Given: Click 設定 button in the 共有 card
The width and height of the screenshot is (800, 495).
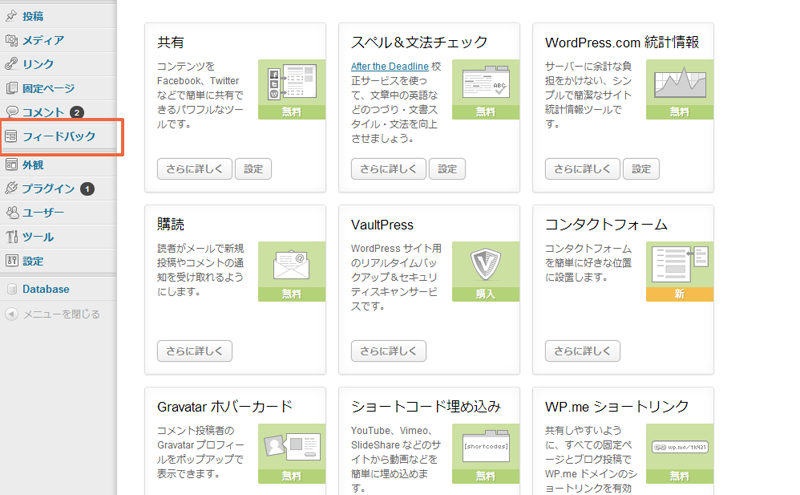Looking at the screenshot, I should (253, 169).
